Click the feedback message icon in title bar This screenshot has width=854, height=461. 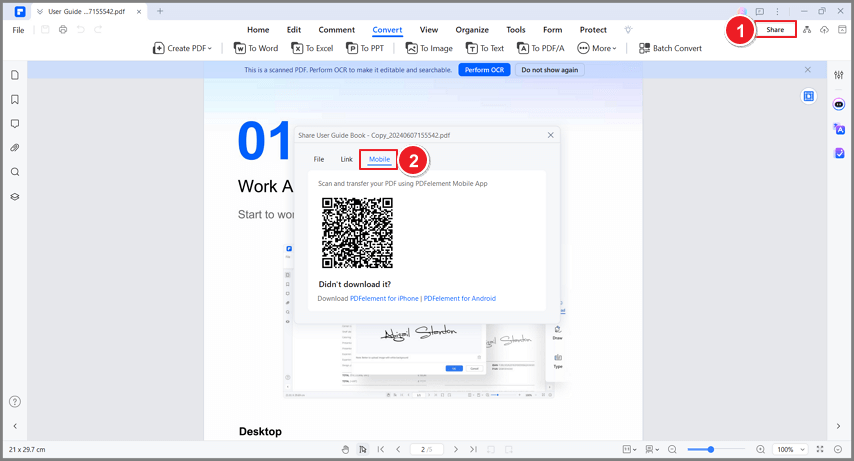coord(760,11)
